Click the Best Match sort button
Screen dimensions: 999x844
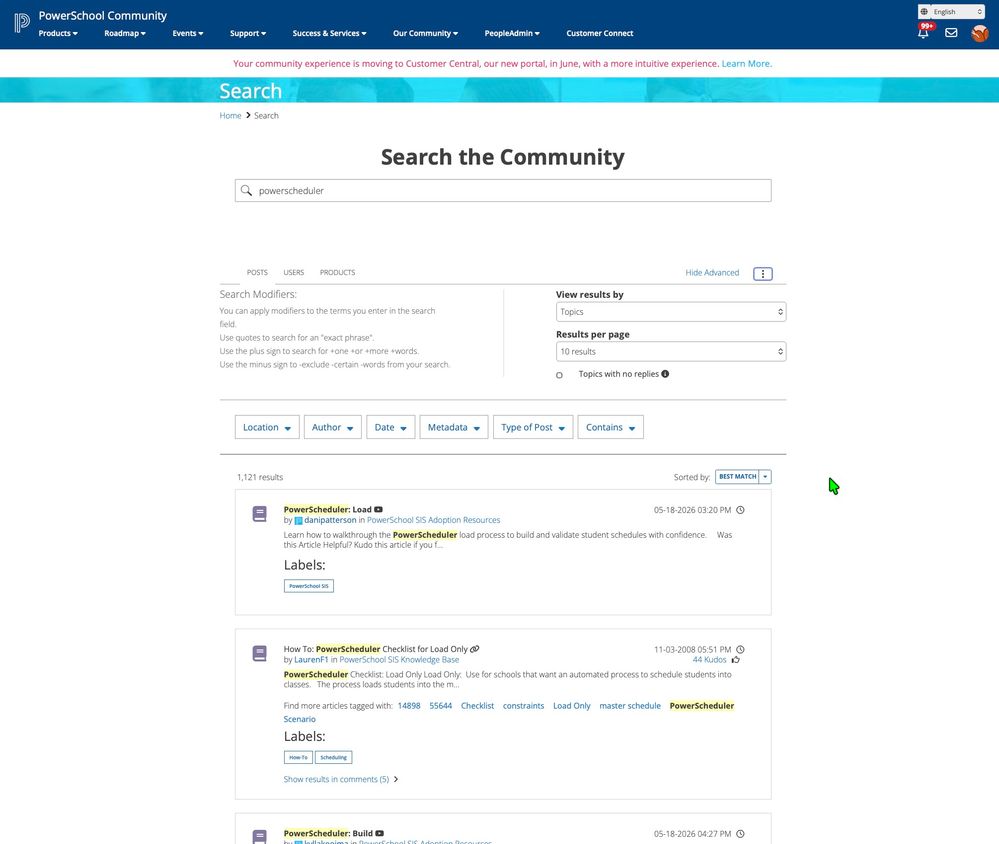737,476
